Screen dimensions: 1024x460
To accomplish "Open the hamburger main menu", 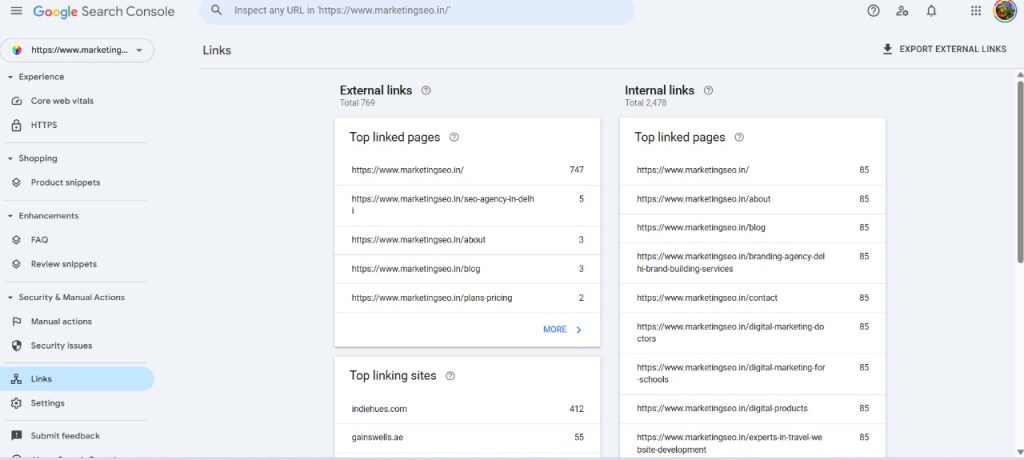I will coord(16,11).
